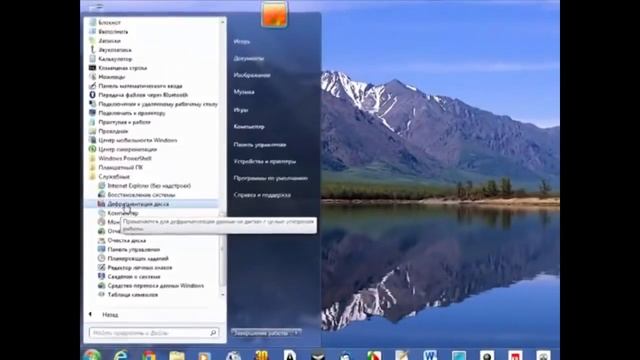Open Компьютер in the right pane
Screen dimensions: 640x360
249,127
